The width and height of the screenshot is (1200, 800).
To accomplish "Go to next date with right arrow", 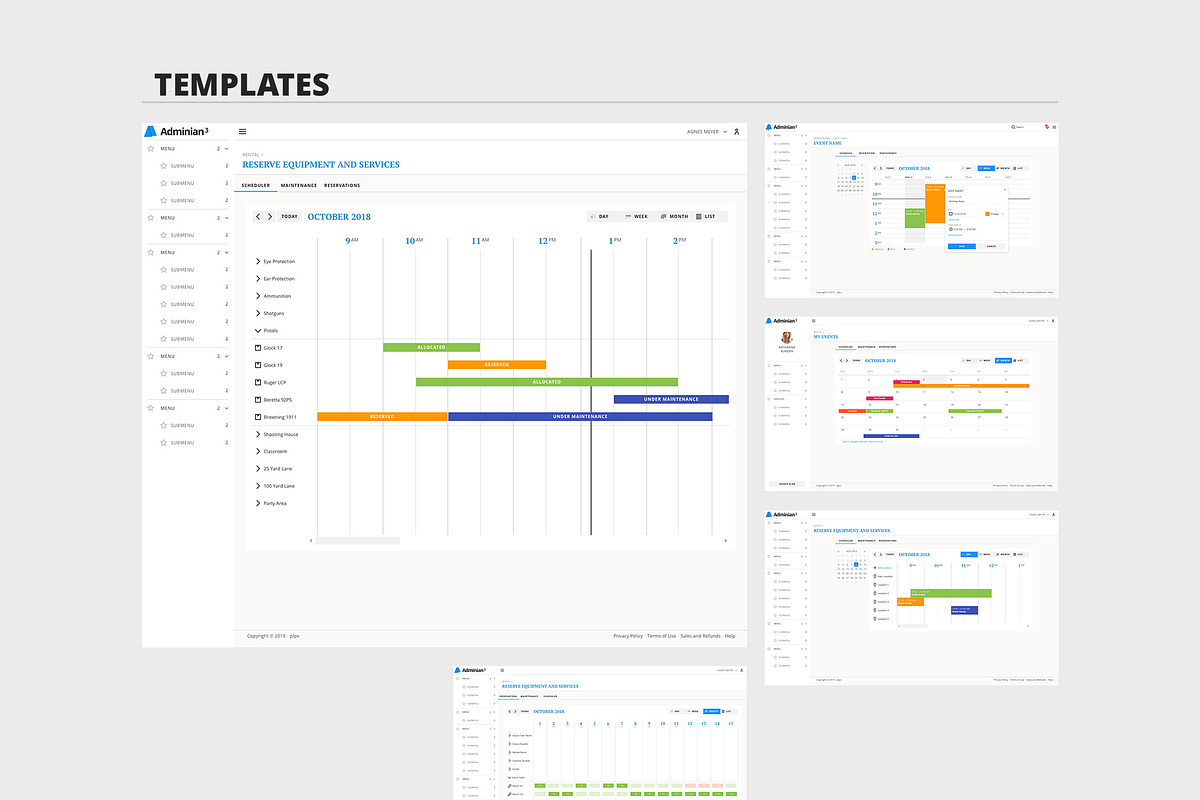I will [270, 216].
